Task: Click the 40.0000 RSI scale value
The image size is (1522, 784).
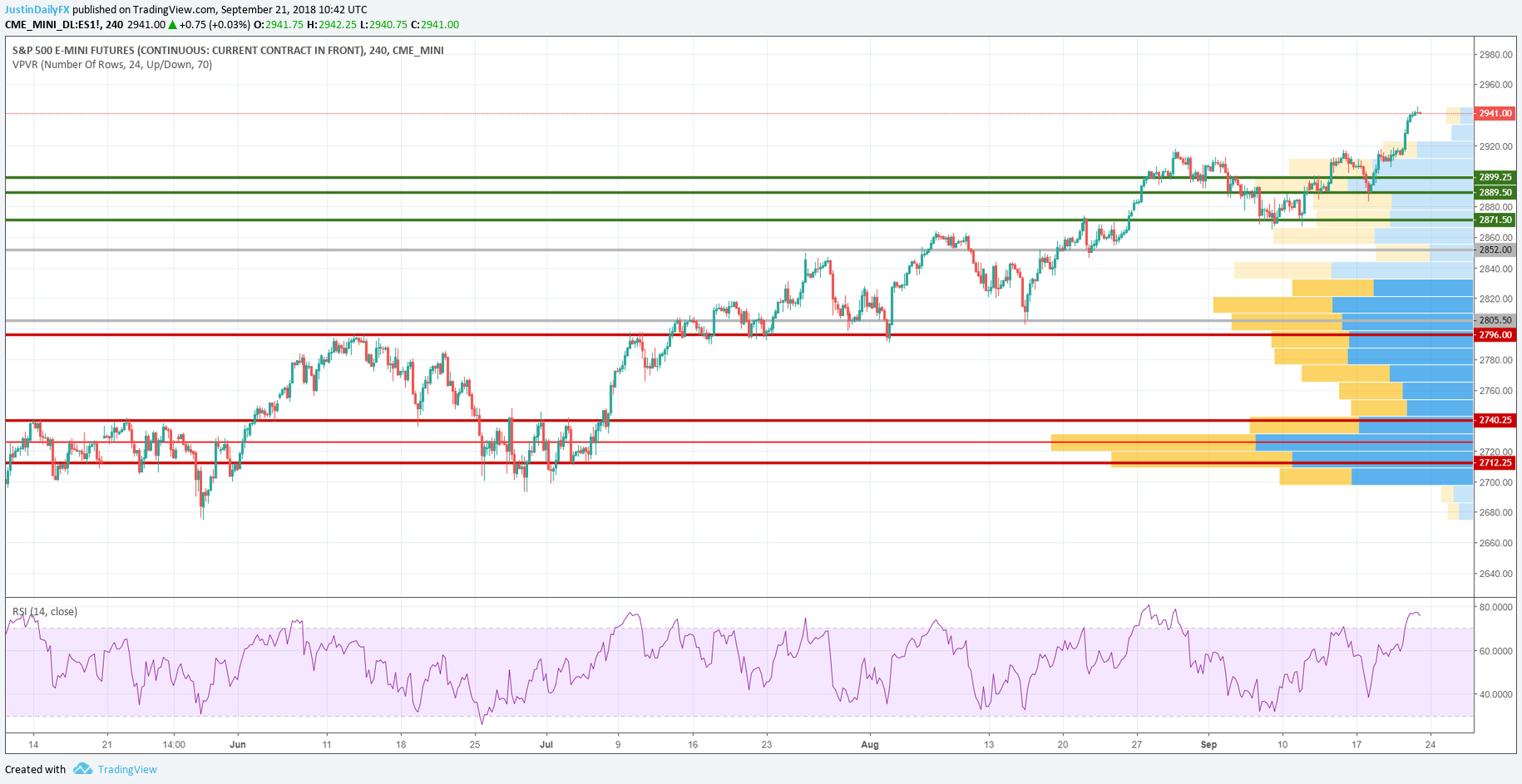Action: [1495, 694]
